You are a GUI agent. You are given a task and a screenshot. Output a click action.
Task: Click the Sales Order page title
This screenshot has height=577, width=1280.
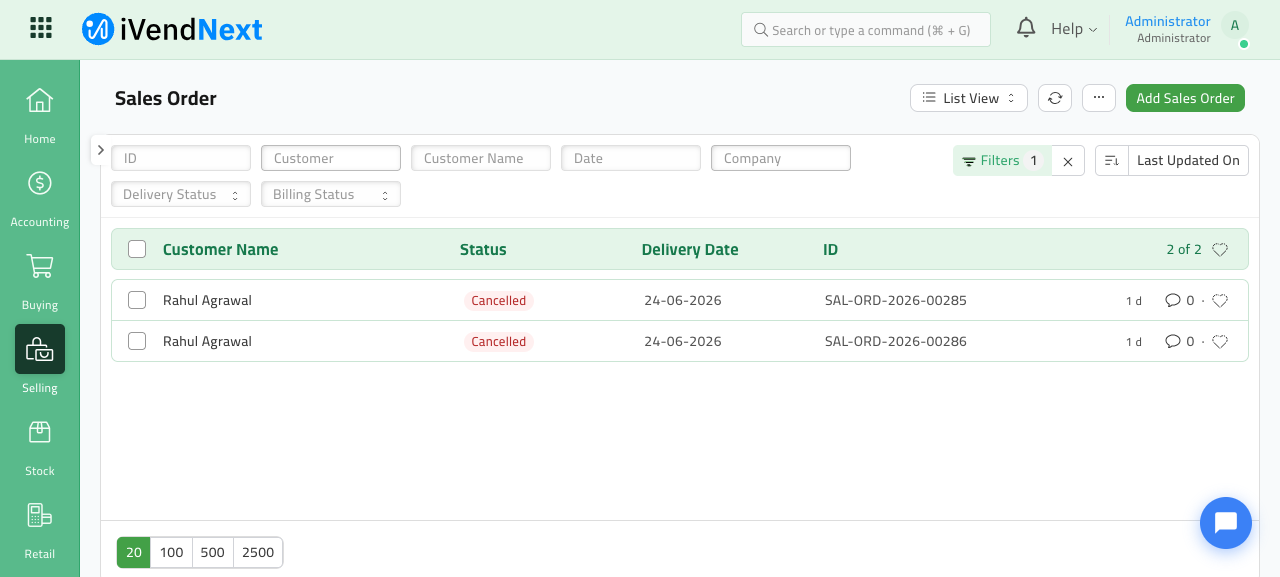(x=166, y=98)
